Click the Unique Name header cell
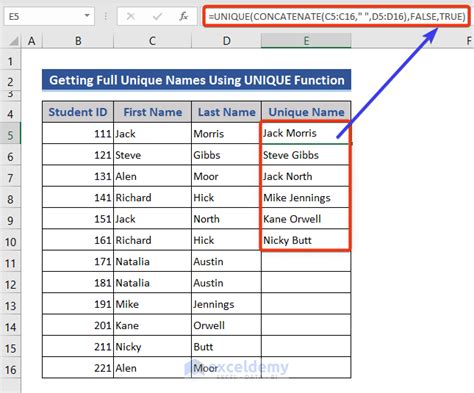Screen dimensions: 474x393 coord(306,112)
